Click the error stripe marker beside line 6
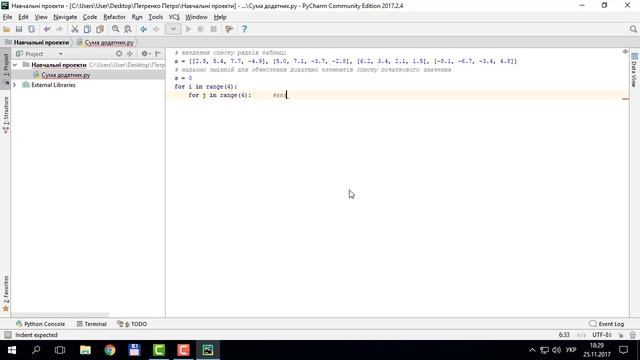640x360 pixels. click(625, 99)
